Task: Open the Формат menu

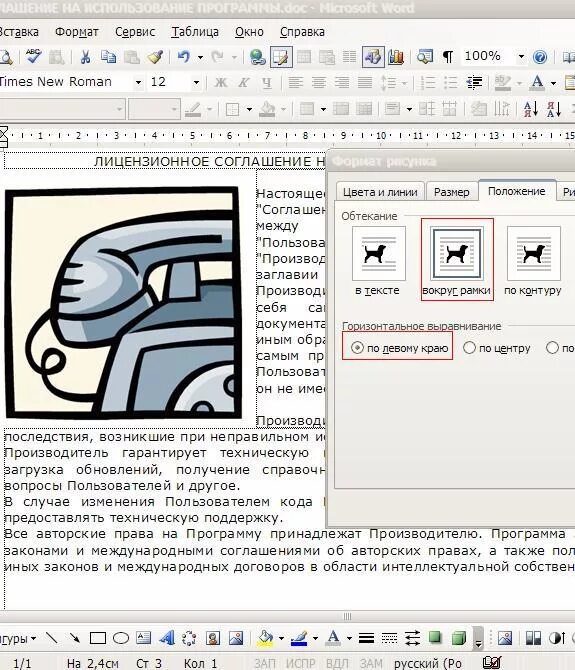Action: click(77, 32)
